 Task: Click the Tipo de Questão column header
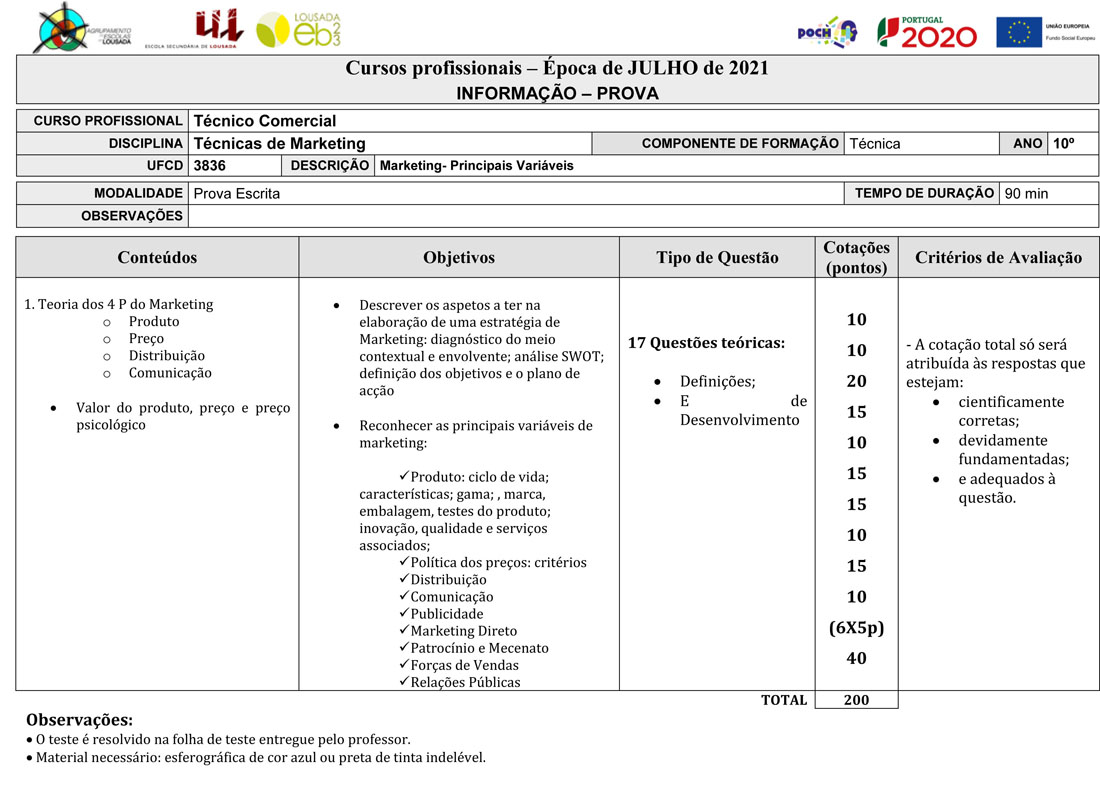717,258
